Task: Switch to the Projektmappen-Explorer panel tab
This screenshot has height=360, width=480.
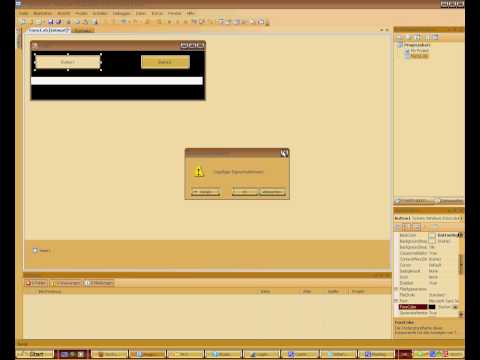Action: 415,201
